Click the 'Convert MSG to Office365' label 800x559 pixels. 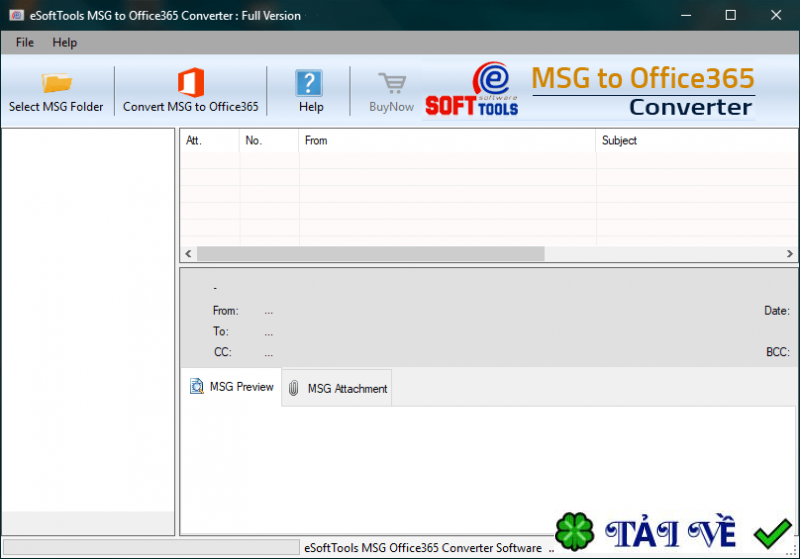(x=191, y=107)
